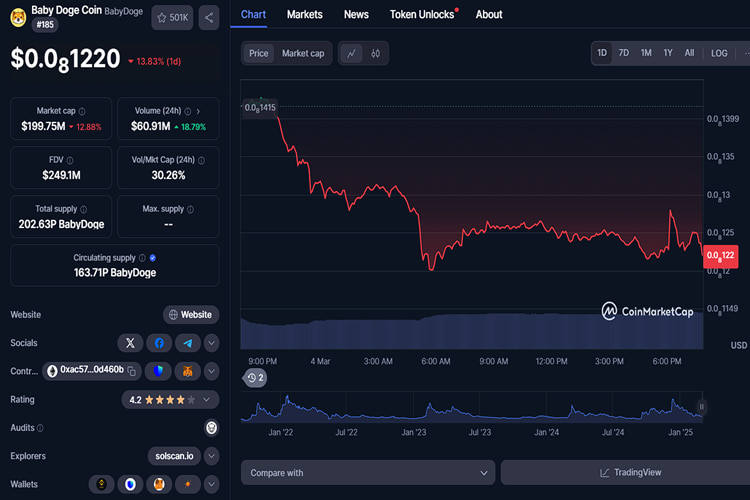Click the #185 rank badge
Viewport: 750px width, 500px height.
(45, 25)
